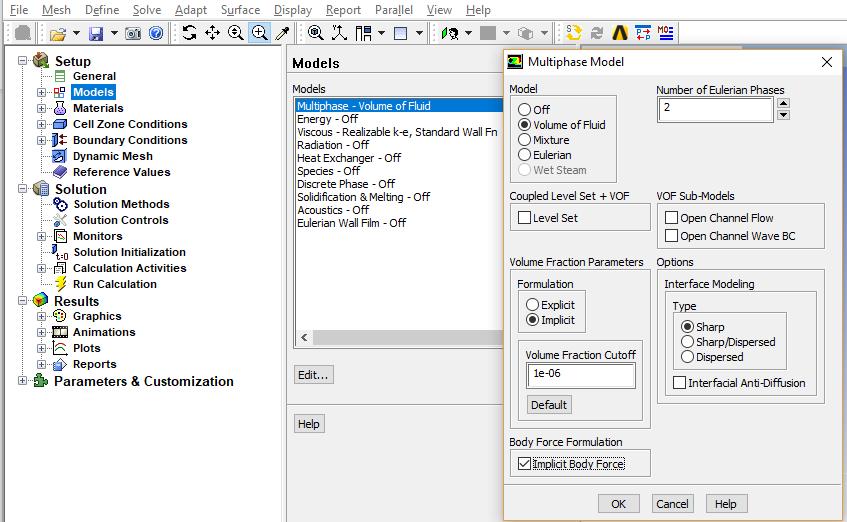Click the Materials flask icon
The height and width of the screenshot is (522, 847).
pyautogui.click(x=60, y=108)
